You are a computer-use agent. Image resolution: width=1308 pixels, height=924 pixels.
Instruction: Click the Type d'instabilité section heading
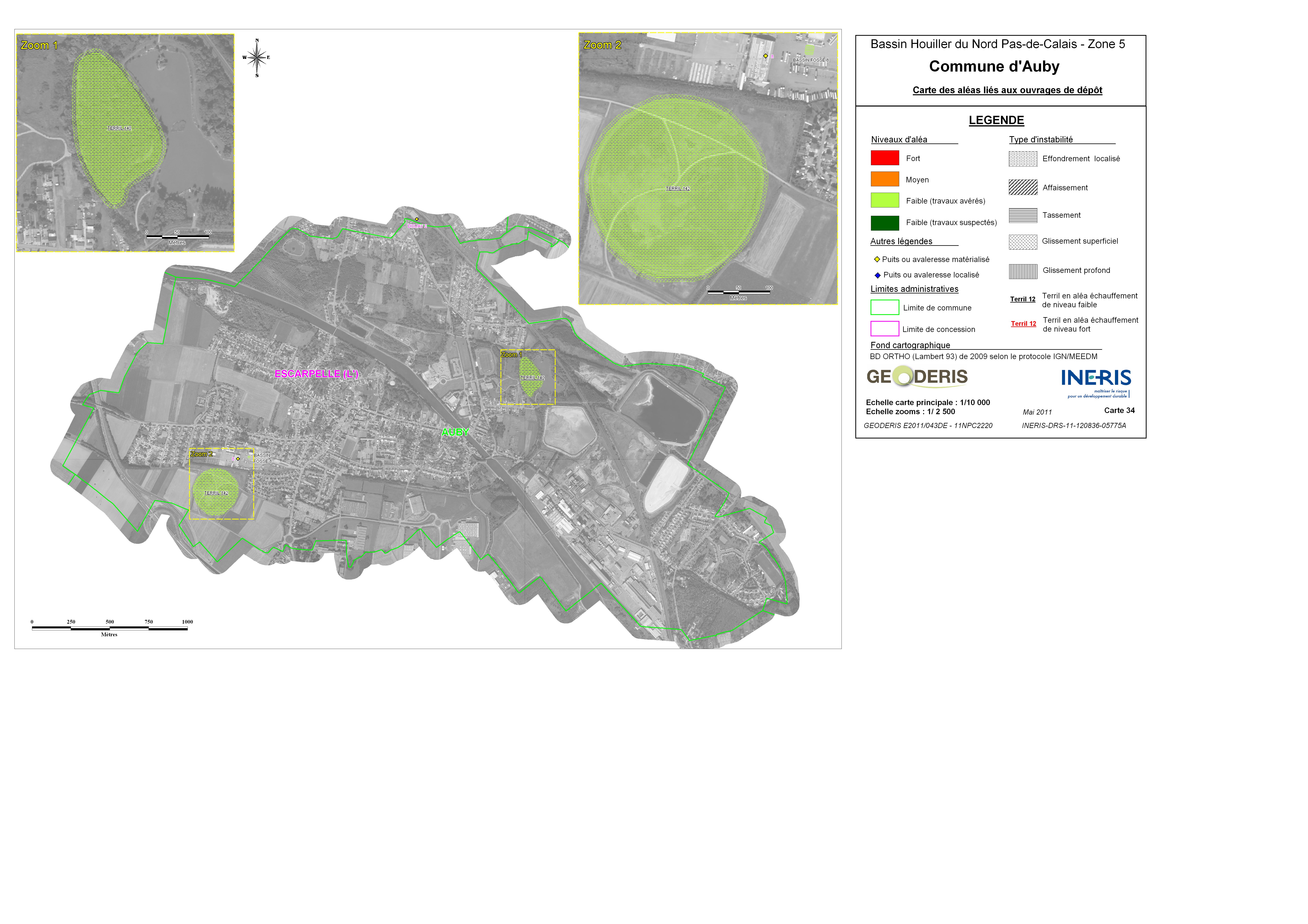[x=1041, y=140]
